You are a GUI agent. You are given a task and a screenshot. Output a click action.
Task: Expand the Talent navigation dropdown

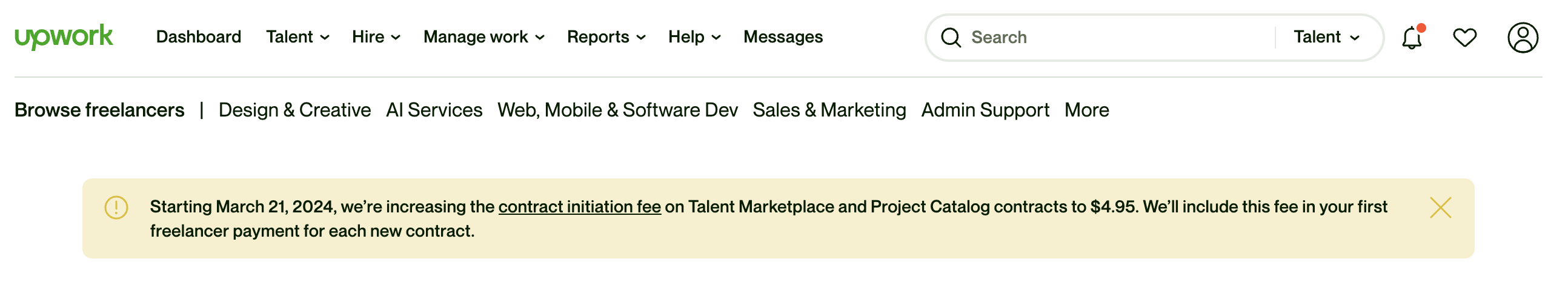(297, 37)
